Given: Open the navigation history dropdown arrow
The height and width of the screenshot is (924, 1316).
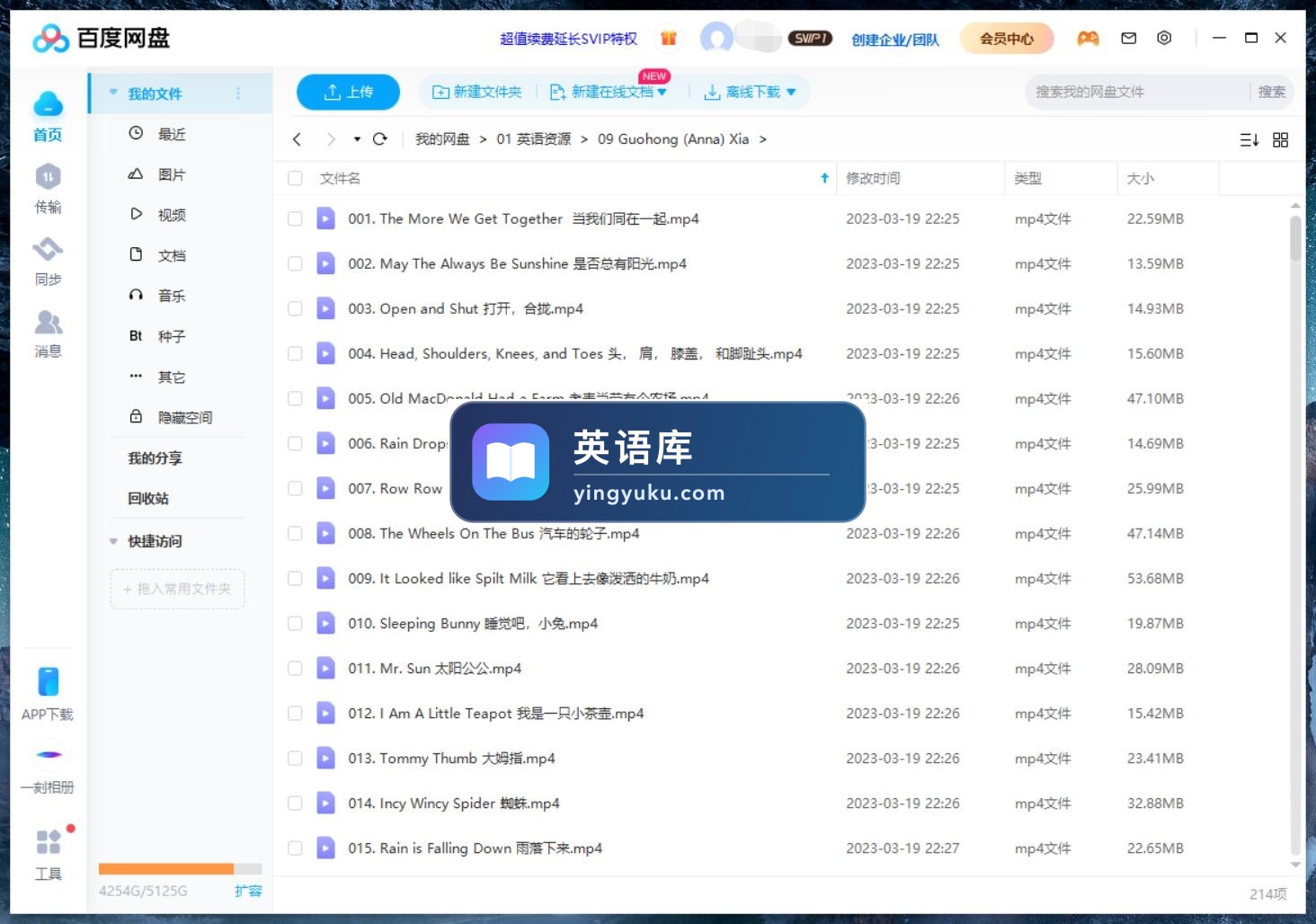Looking at the screenshot, I should [x=357, y=139].
